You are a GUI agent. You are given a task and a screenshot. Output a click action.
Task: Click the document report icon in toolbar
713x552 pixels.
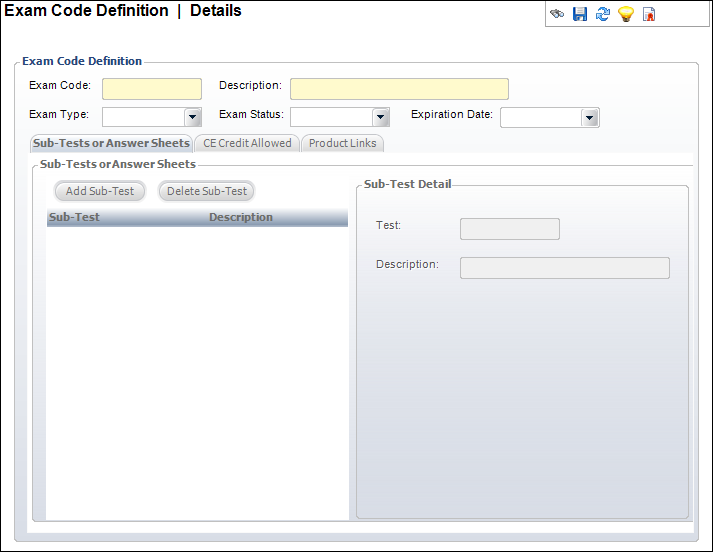coord(649,15)
